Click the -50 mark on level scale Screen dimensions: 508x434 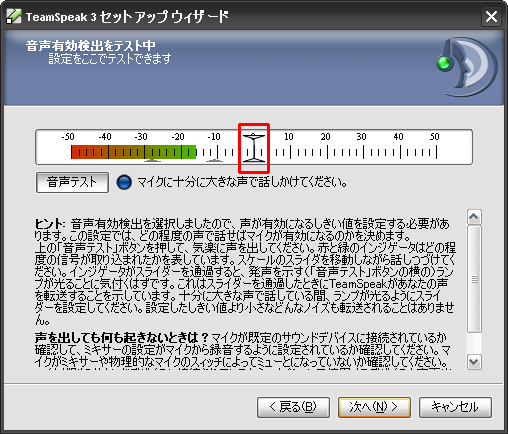pyautogui.click(x=68, y=137)
